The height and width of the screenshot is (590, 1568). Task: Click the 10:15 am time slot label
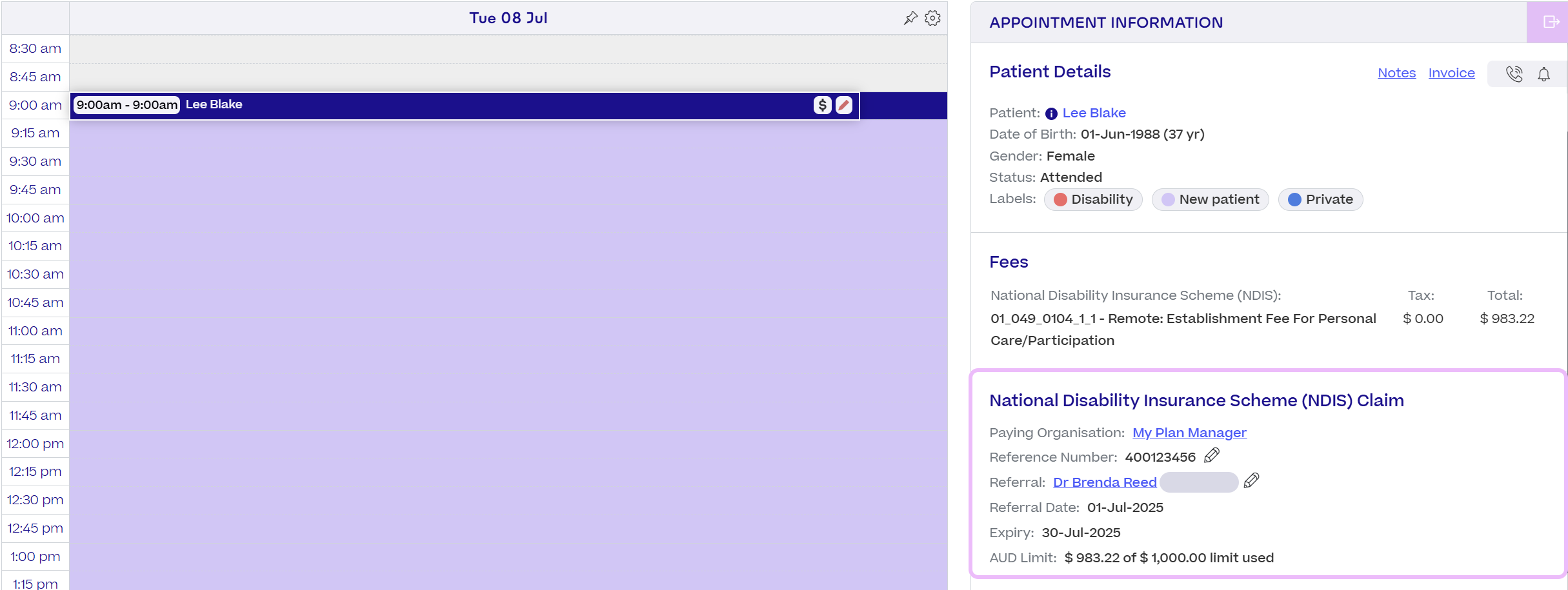tap(35, 246)
